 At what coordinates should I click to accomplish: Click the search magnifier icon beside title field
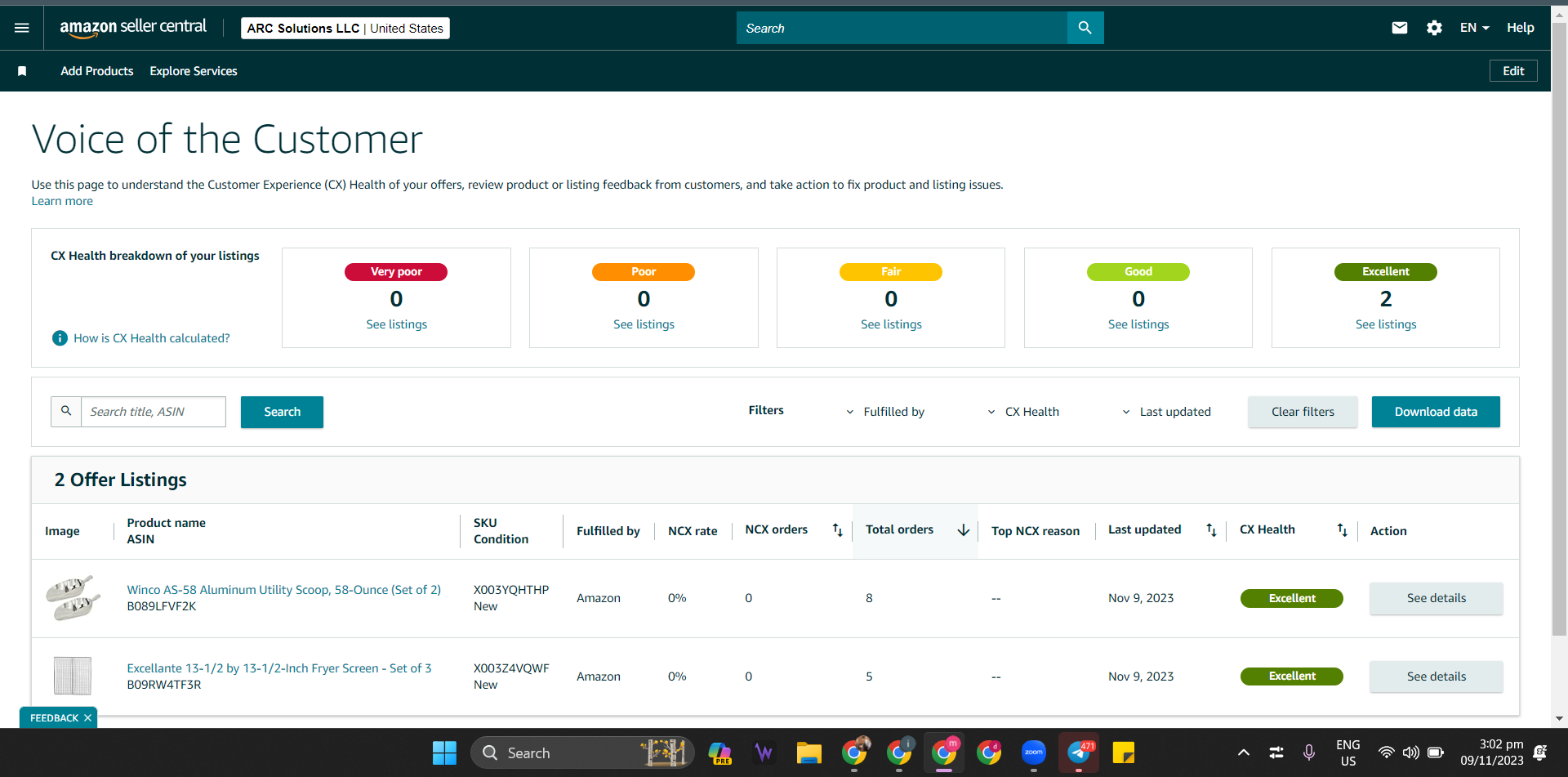(66, 412)
